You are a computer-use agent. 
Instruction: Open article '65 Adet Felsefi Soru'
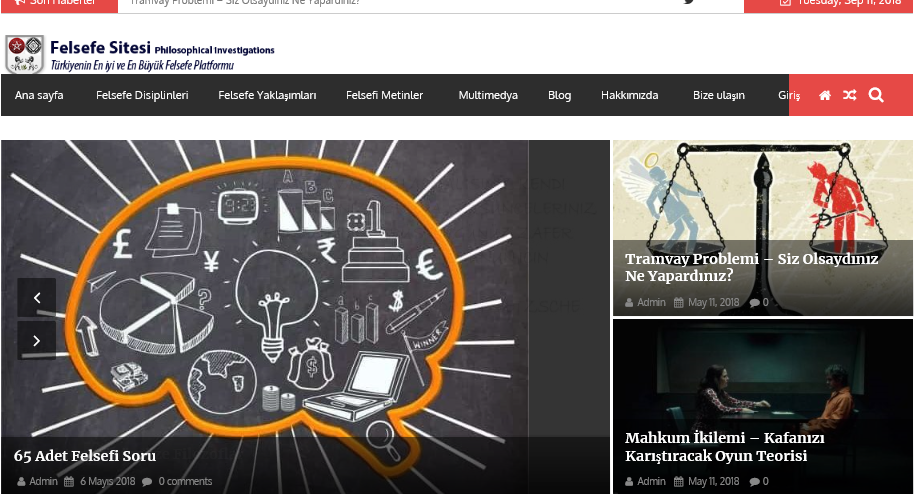tap(85, 456)
